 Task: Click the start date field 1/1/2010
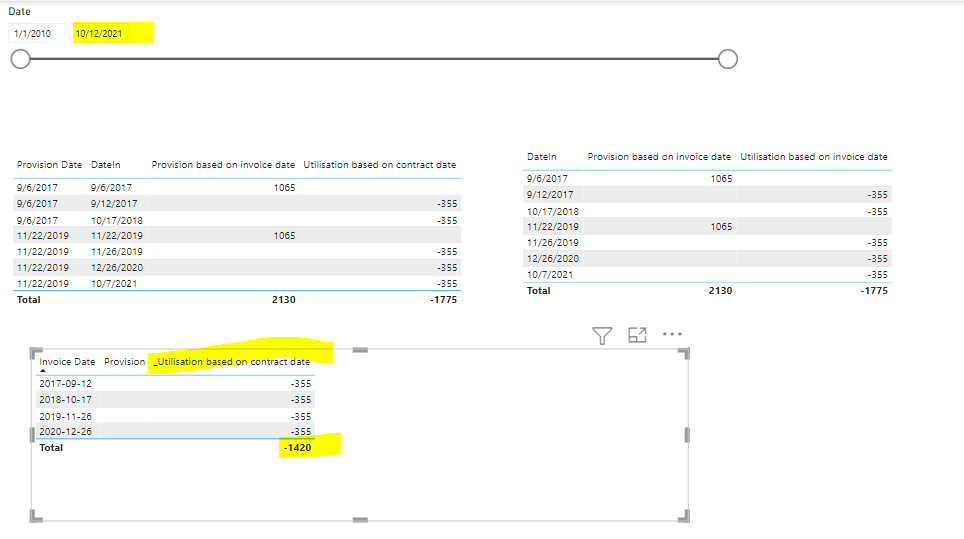pos(36,34)
